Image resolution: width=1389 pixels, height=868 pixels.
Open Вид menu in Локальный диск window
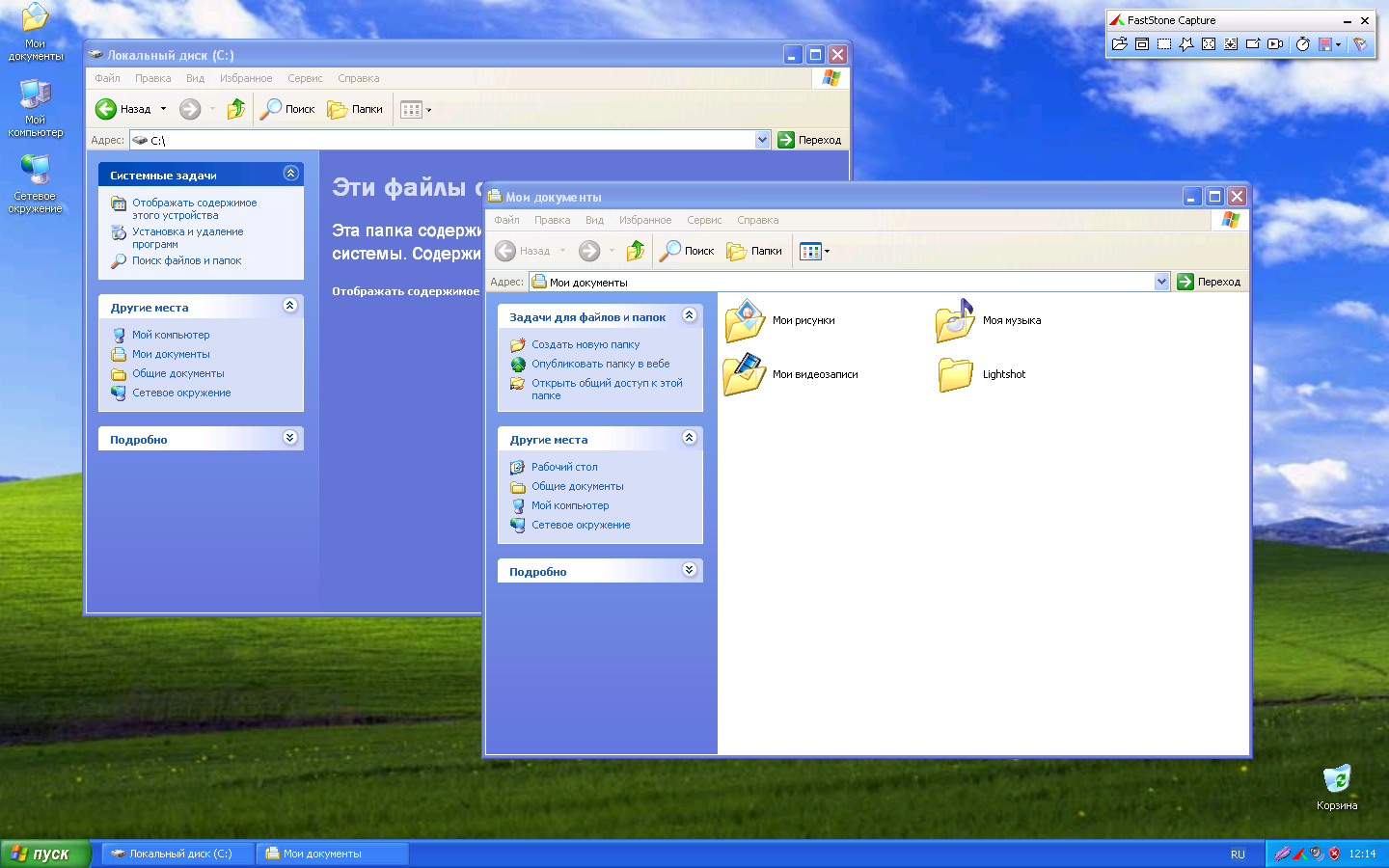195,78
